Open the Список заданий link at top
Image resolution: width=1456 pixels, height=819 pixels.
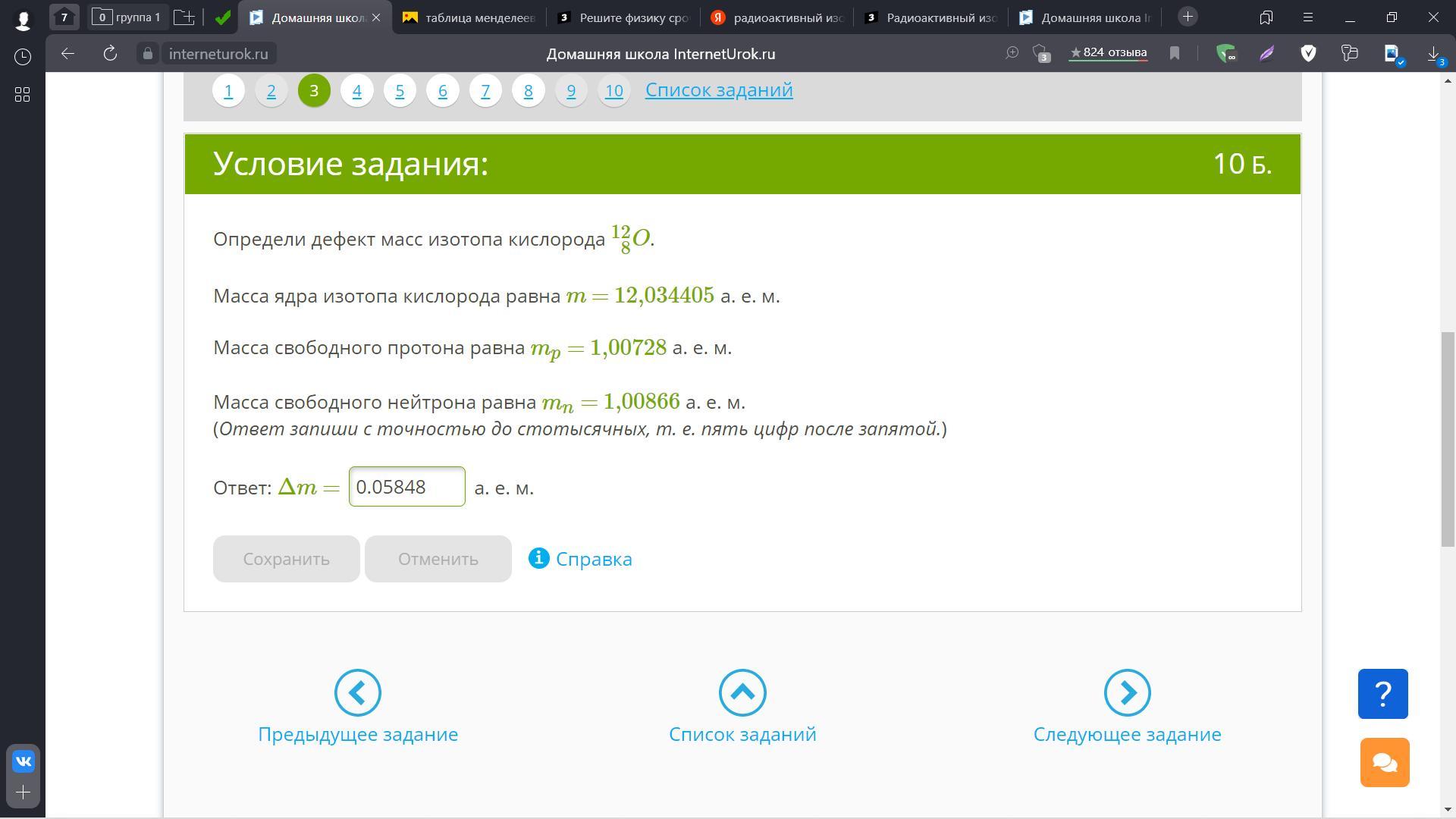point(718,89)
